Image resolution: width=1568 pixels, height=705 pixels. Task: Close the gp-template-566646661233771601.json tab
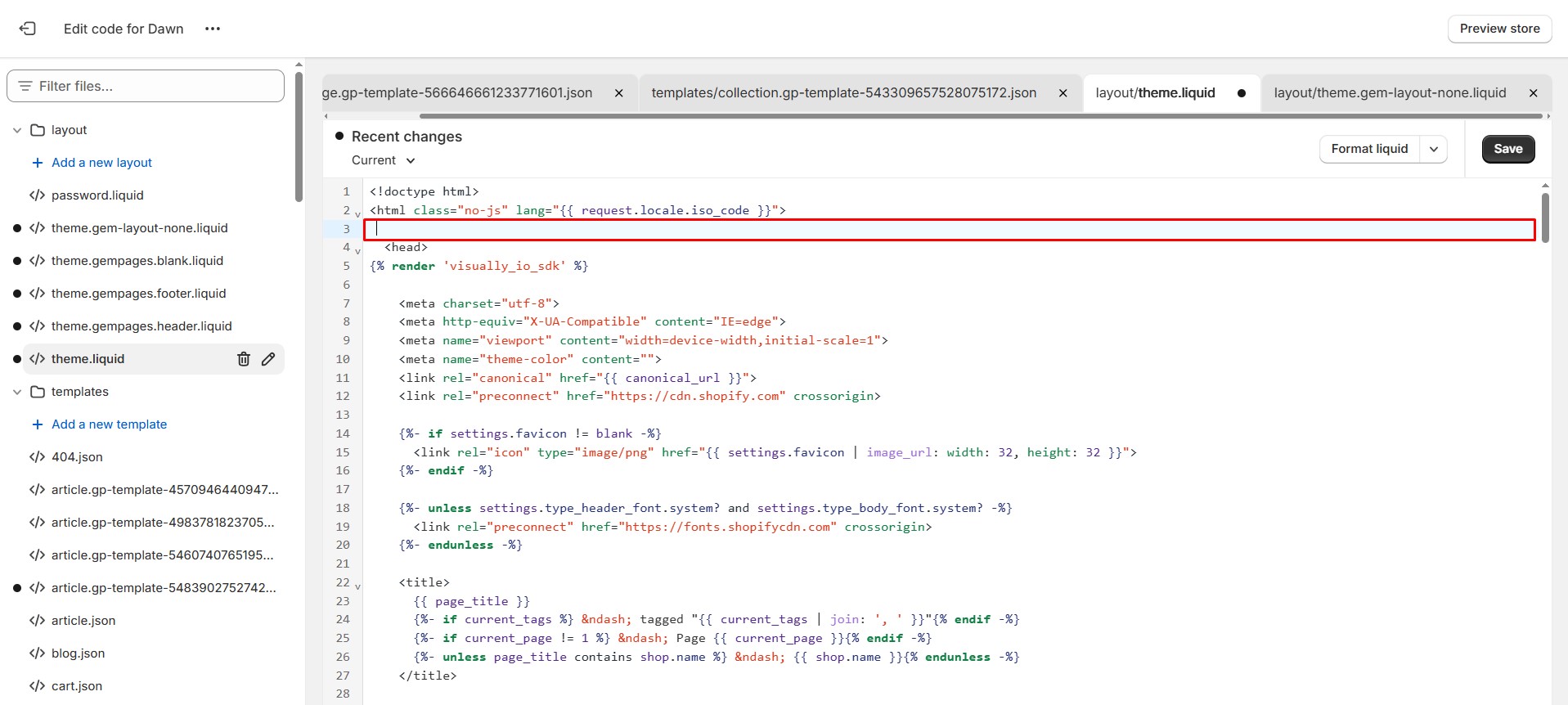pyautogui.click(x=619, y=93)
